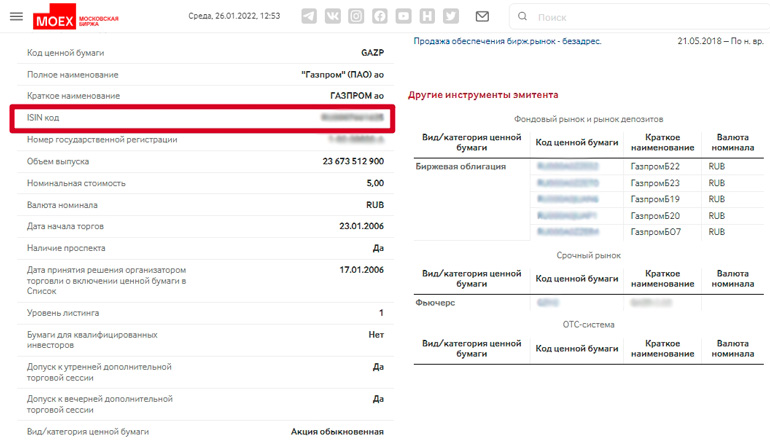Open the YouTube social icon
The width and height of the screenshot is (770, 440).
(403, 16)
